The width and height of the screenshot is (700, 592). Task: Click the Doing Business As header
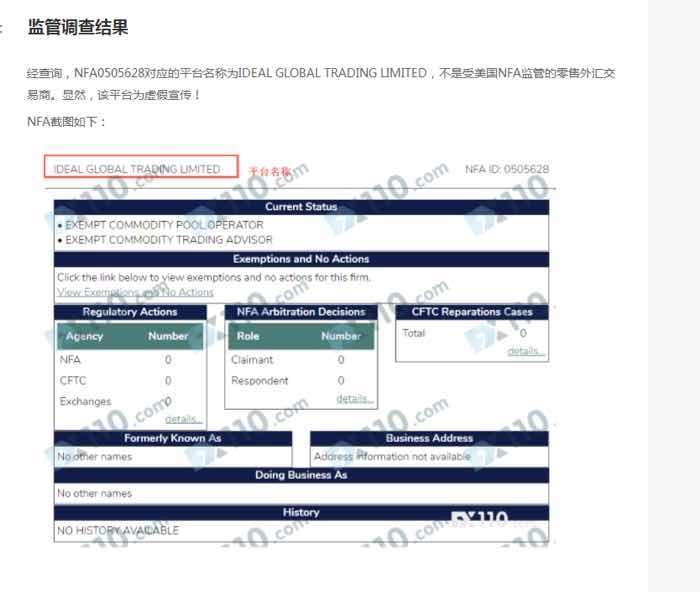301,475
